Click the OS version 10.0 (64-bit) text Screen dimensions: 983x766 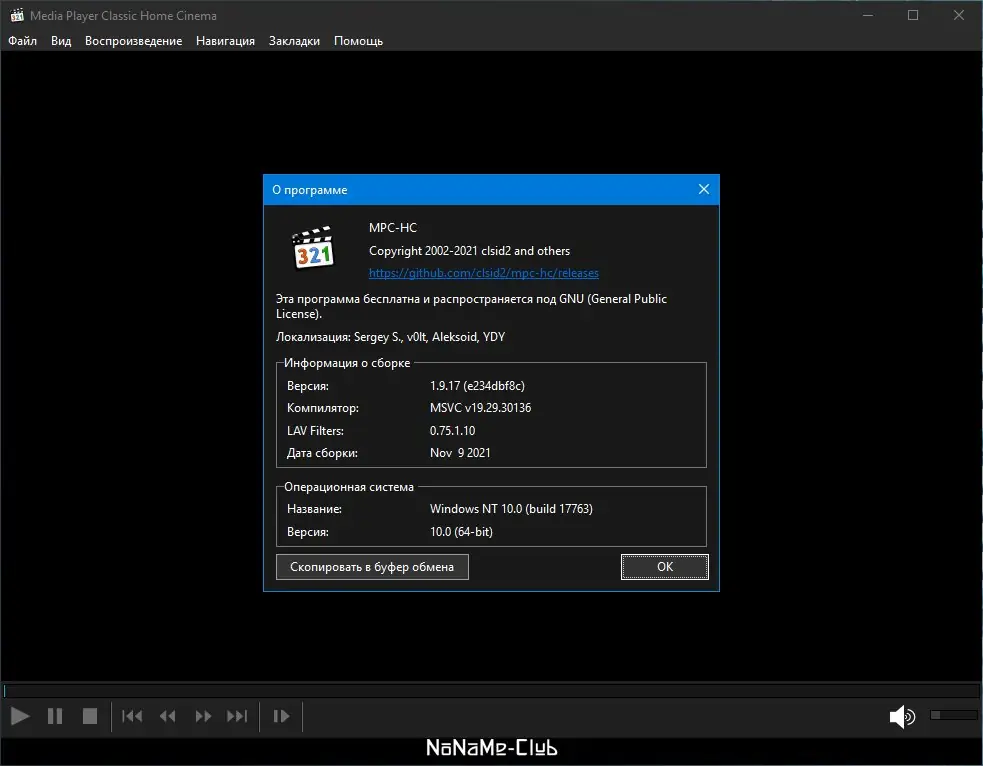[461, 532]
